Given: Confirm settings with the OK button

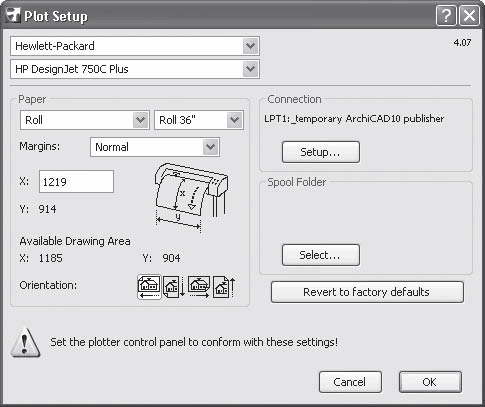Looking at the screenshot, I should point(430,382).
